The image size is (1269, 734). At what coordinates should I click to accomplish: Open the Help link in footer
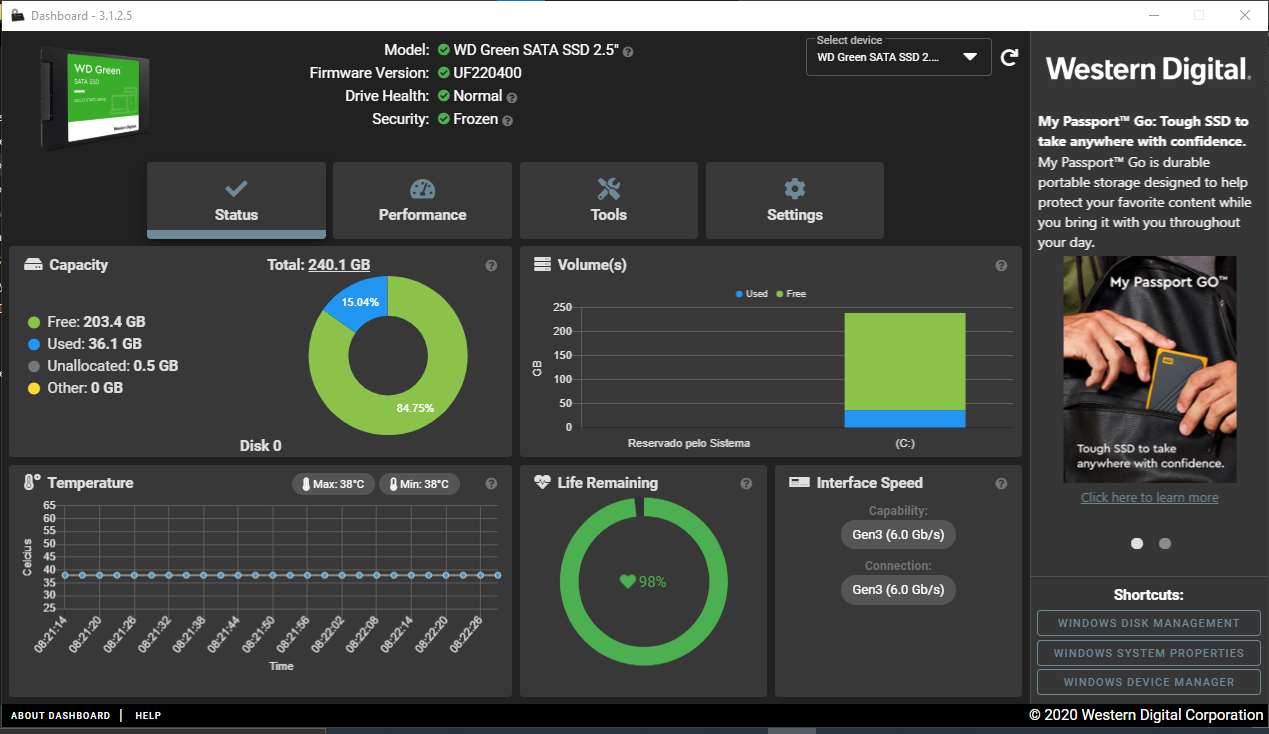pos(148,715)
